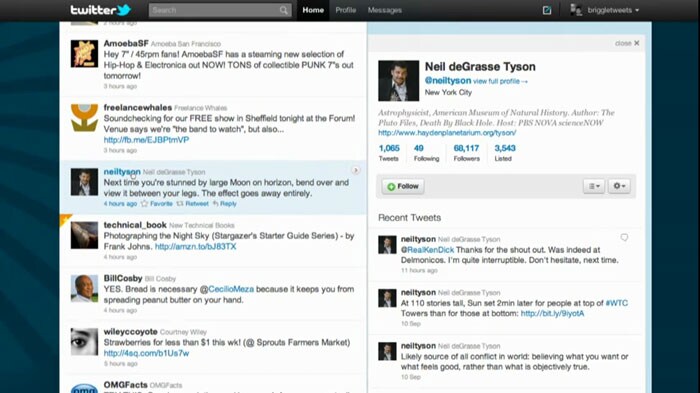Click the arrow on highlighted neiltyson tweet

pyautogui.click(x=355, y=171)
